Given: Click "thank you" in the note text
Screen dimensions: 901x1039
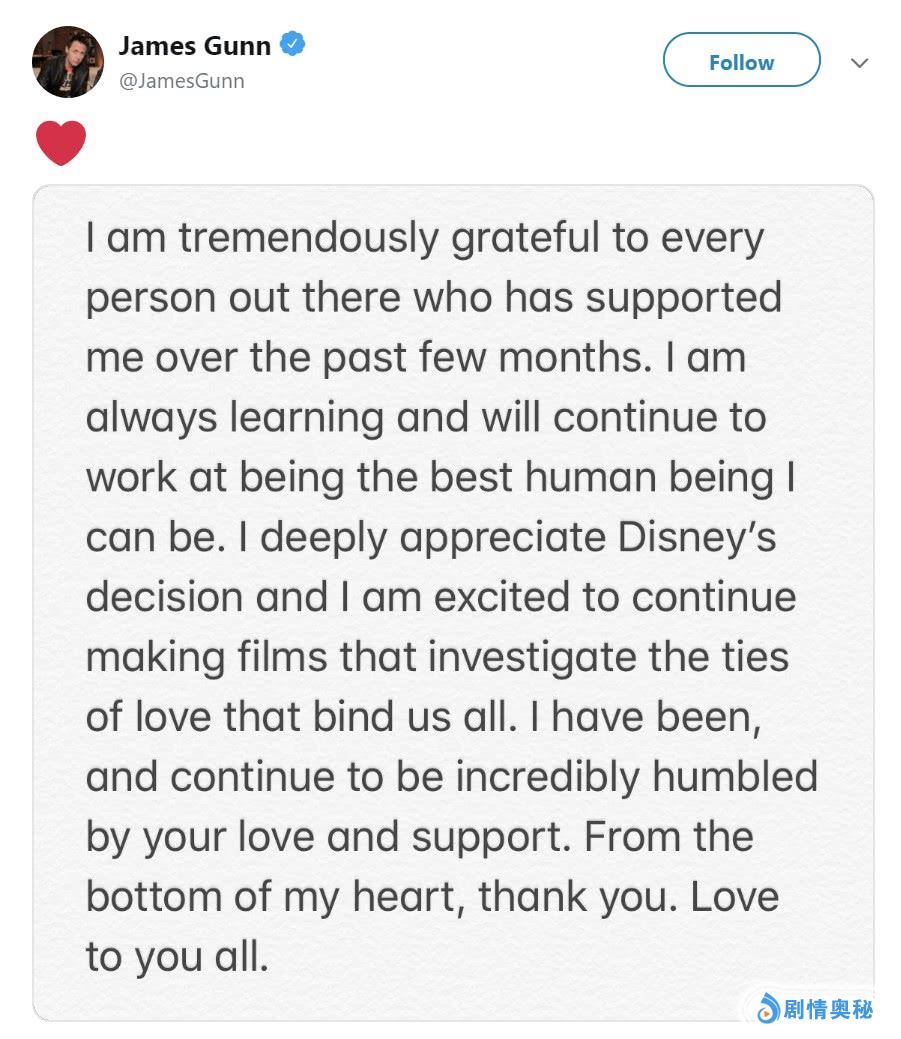Looking at the screenshot, I should click(575, 897).
